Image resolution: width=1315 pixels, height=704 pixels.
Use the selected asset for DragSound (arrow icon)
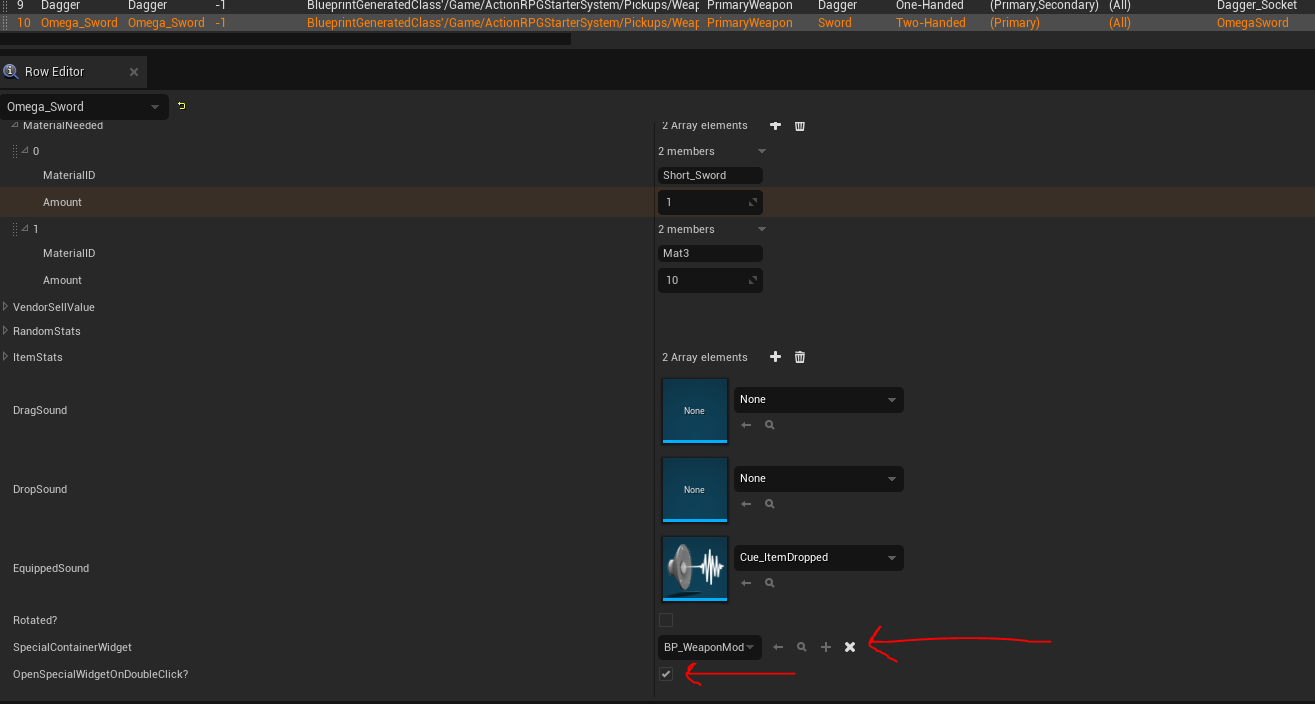click(x=746, y=425)
